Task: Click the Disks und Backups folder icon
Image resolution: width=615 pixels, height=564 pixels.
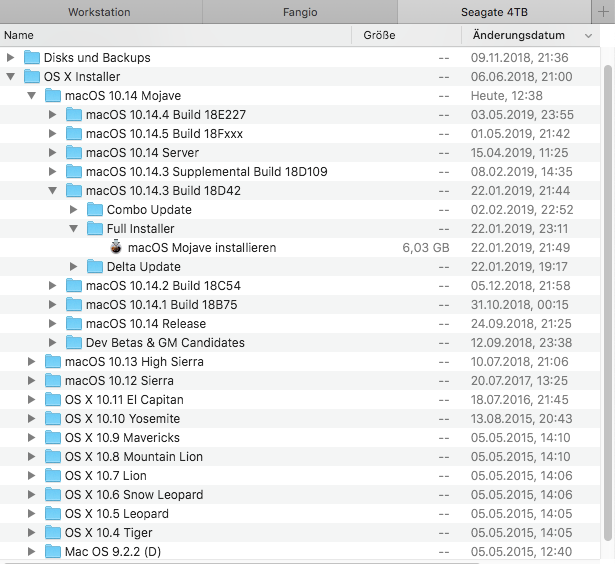Action: [x=32, y=57]
